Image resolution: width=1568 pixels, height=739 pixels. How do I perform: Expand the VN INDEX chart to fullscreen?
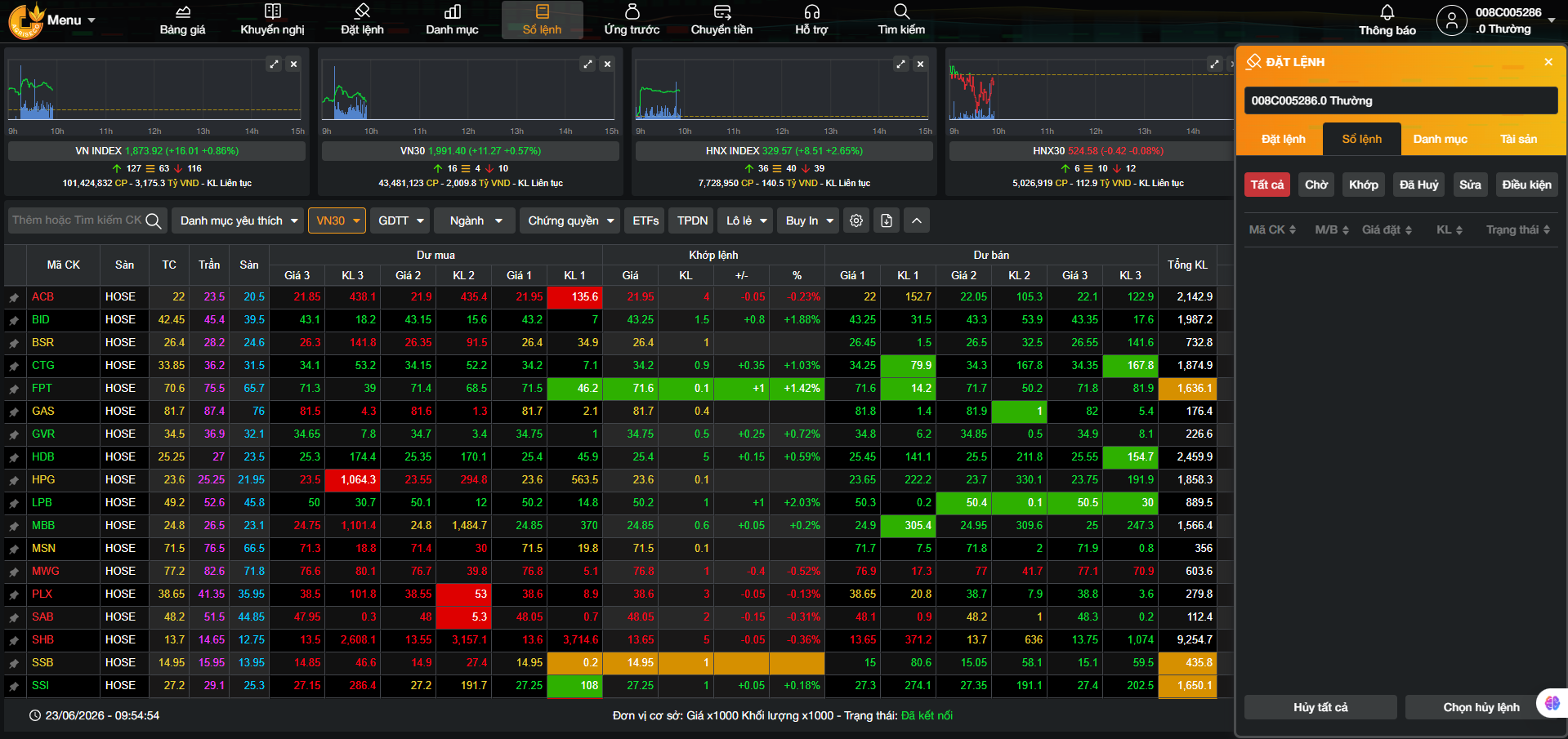275,64
